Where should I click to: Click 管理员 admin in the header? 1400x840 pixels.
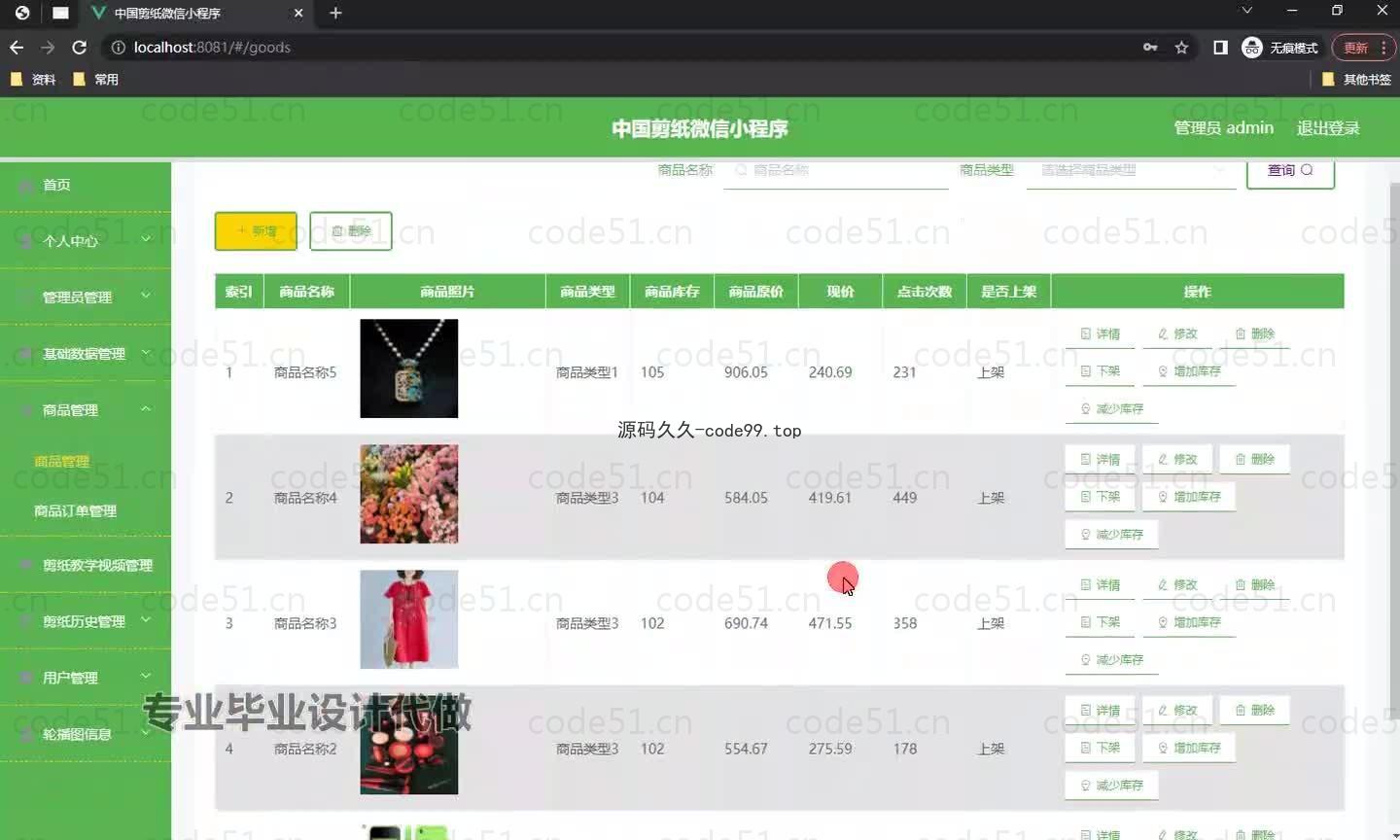[x=1223, y=128]
